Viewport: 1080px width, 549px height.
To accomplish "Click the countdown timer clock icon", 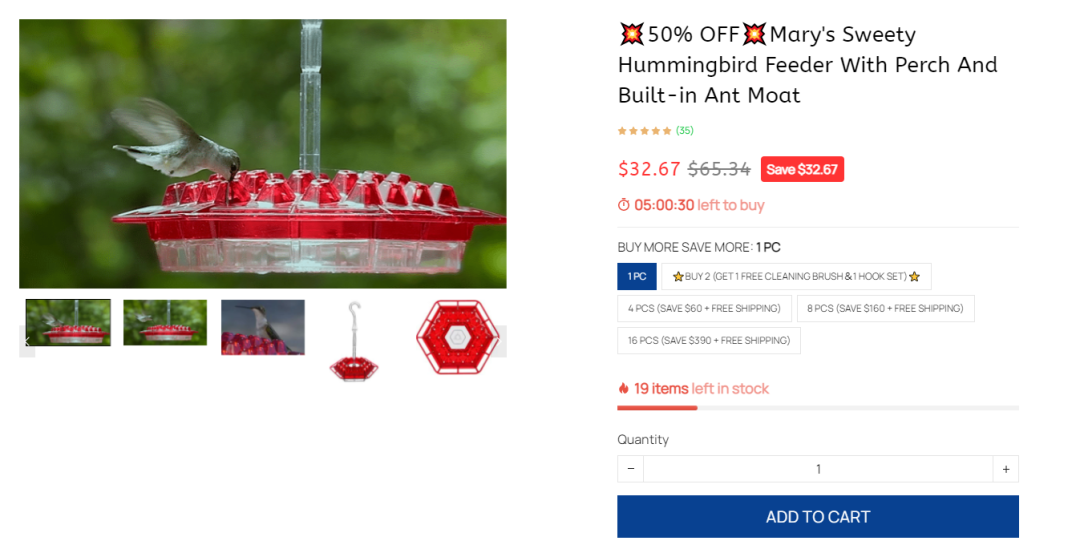I will point(624,205).
